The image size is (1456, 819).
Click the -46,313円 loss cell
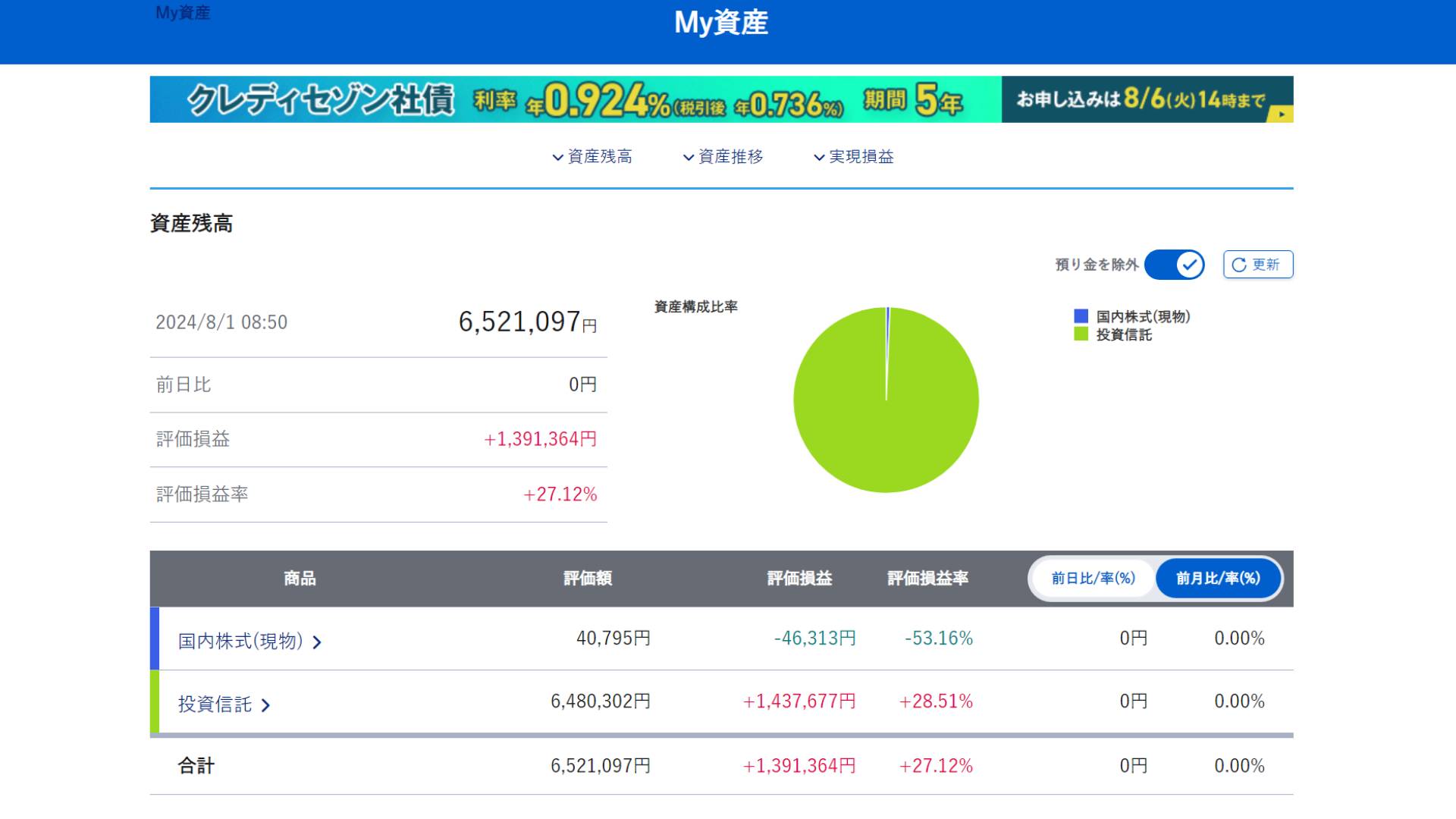coord(815,639)
